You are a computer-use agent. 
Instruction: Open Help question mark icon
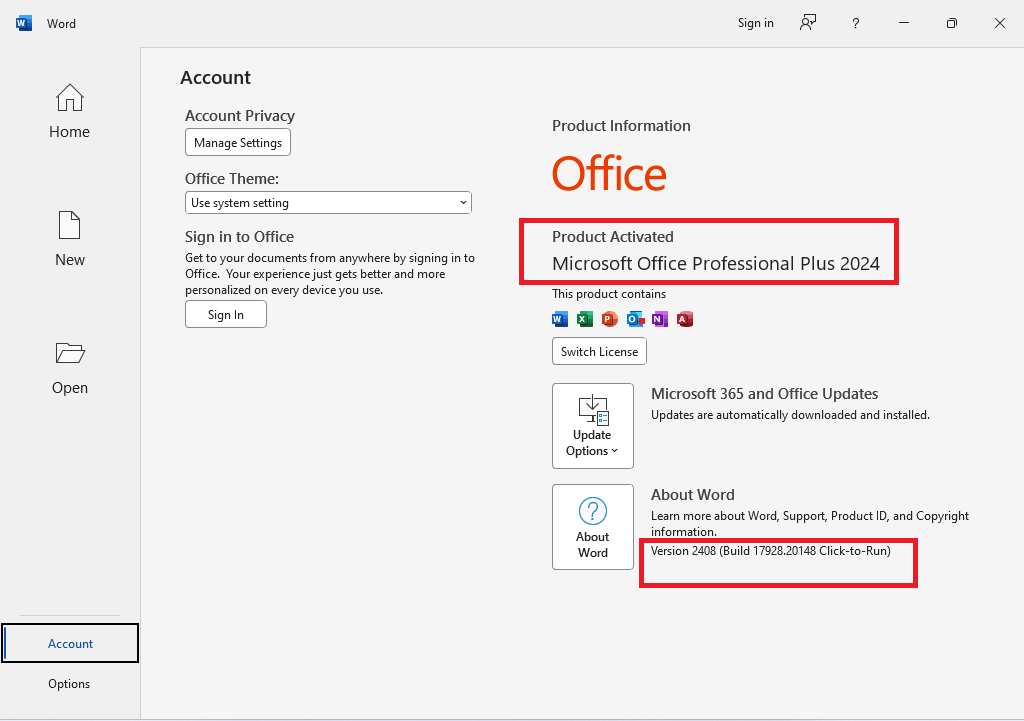pyautogui.click(x=856, y=24)
